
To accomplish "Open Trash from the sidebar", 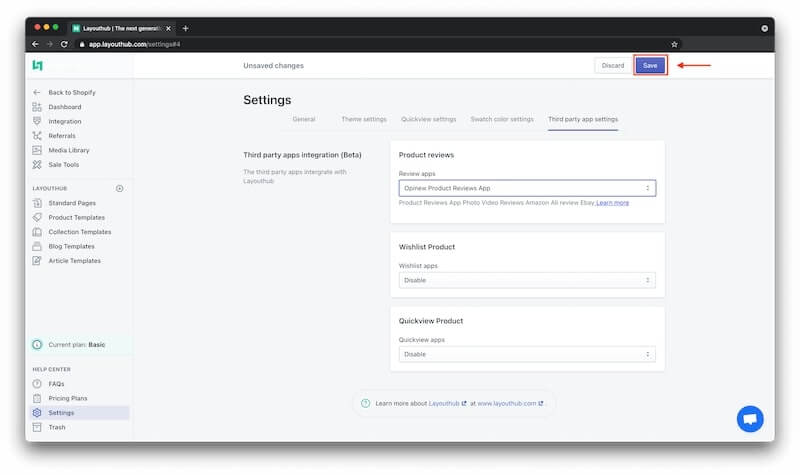I will click(x=57, y=427).
